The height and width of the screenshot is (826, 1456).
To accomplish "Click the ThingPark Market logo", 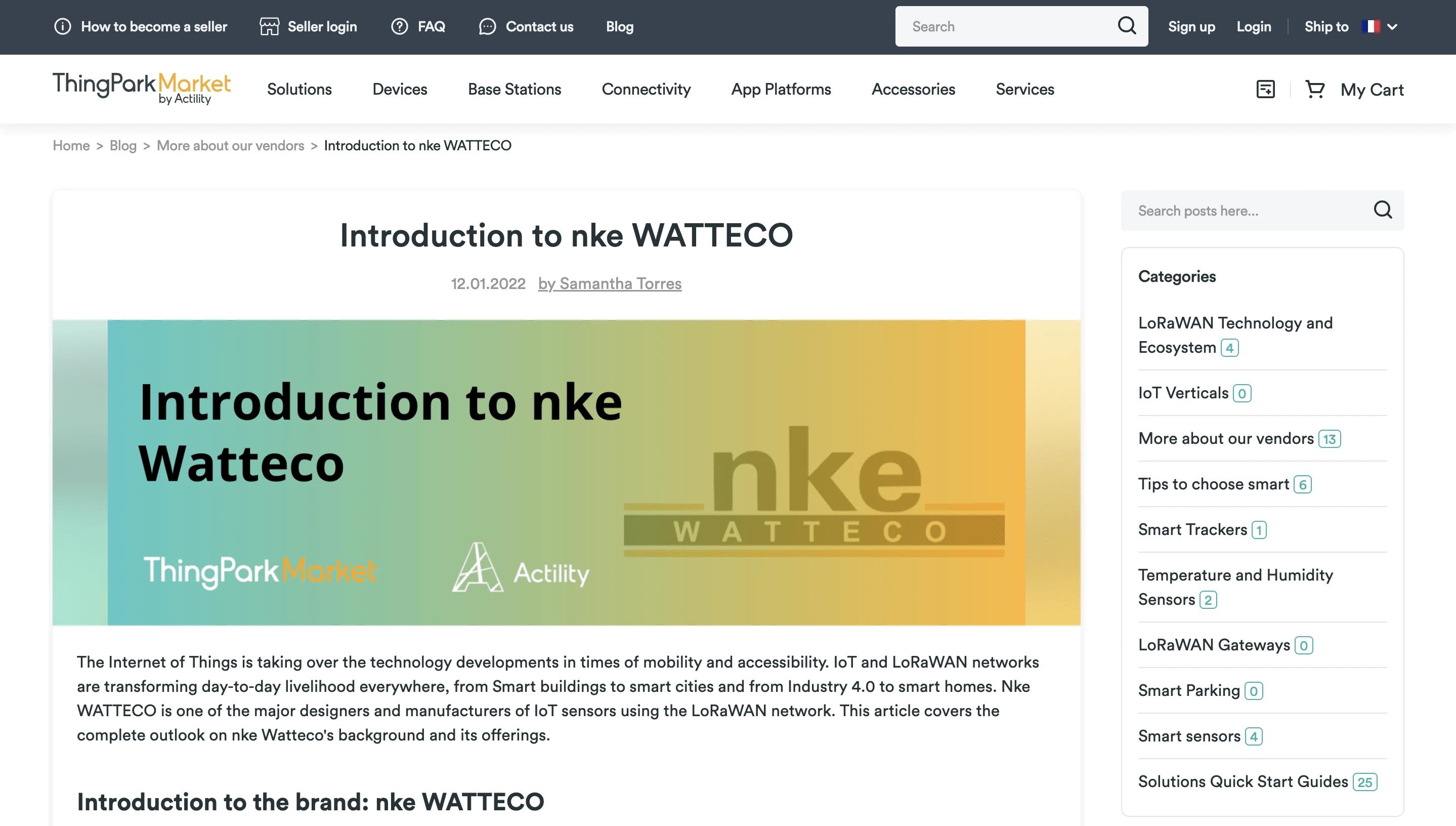I will [141, 88].
